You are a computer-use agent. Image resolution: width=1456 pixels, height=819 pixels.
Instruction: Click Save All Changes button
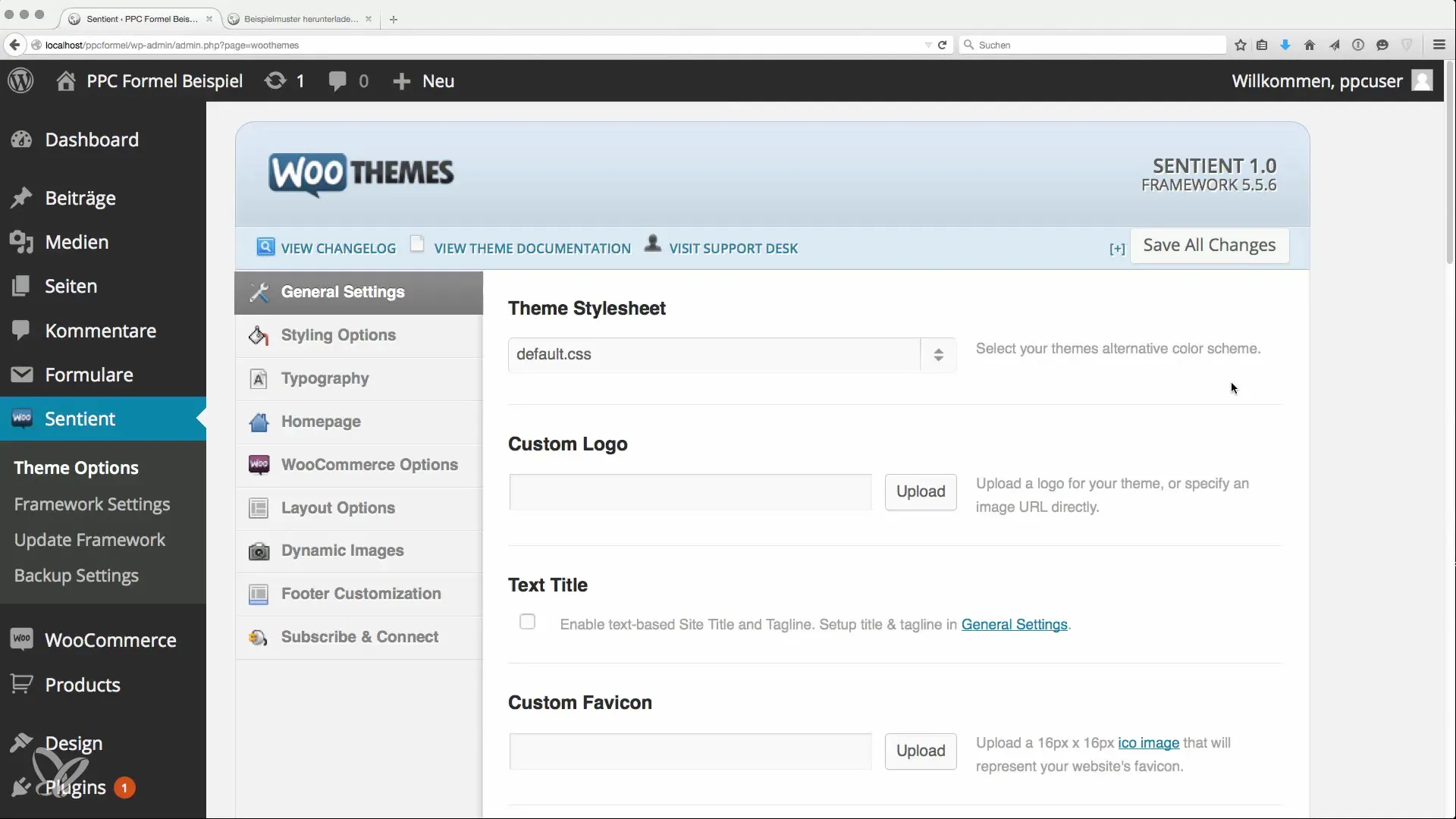pos(1210,246)
